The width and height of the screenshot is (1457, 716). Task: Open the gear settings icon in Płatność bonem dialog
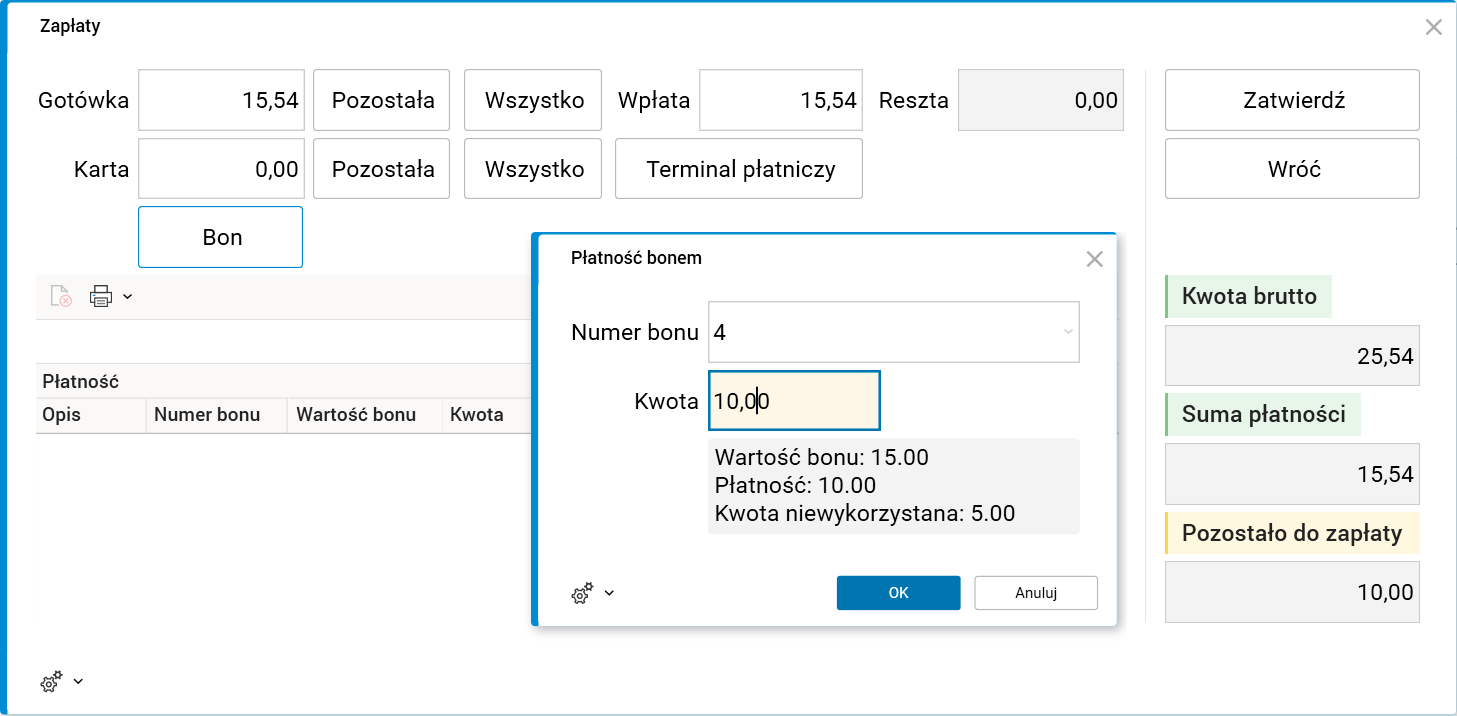581,593
